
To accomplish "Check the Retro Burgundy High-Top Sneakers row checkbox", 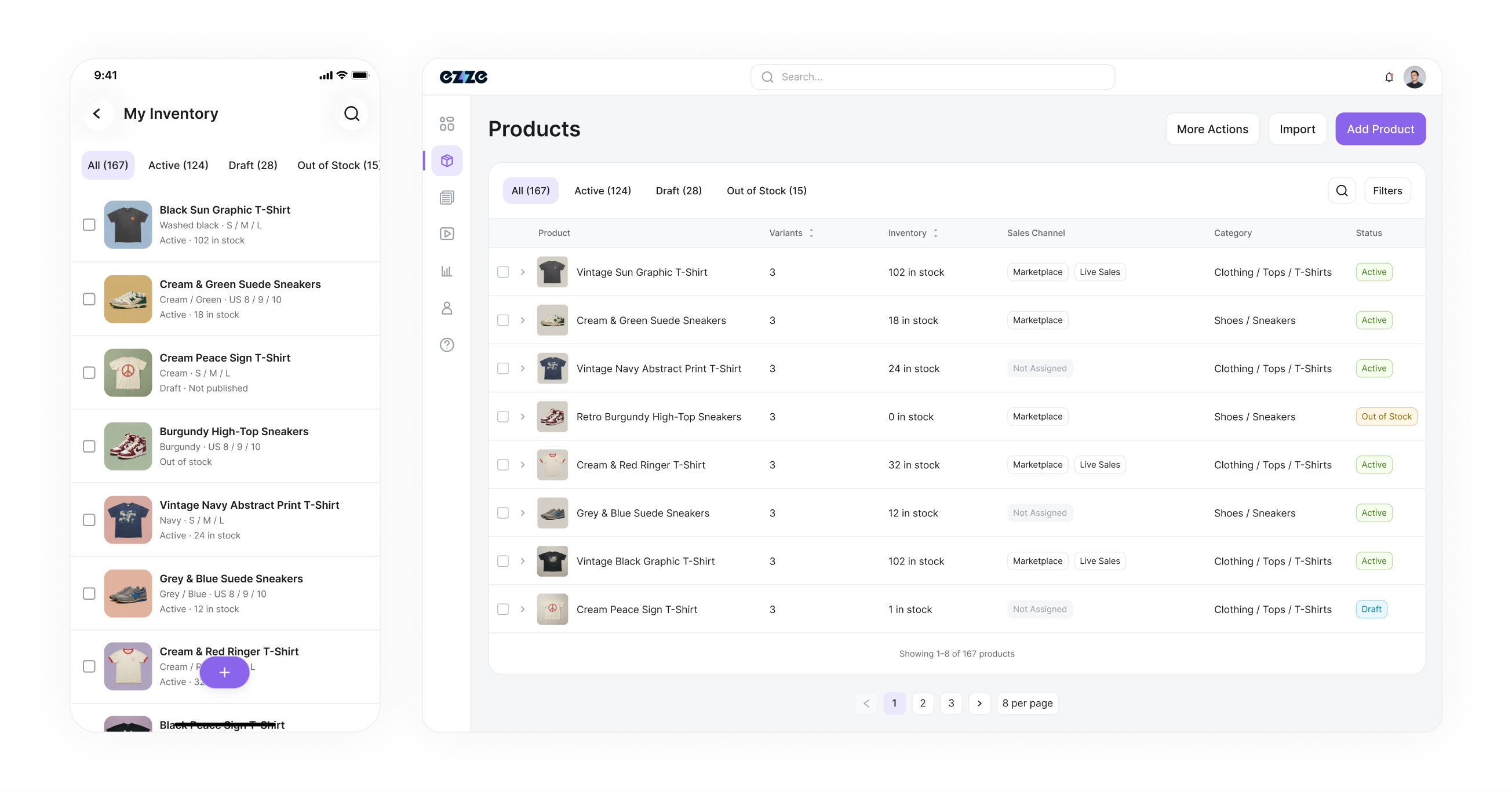I will tap(503, 417).
